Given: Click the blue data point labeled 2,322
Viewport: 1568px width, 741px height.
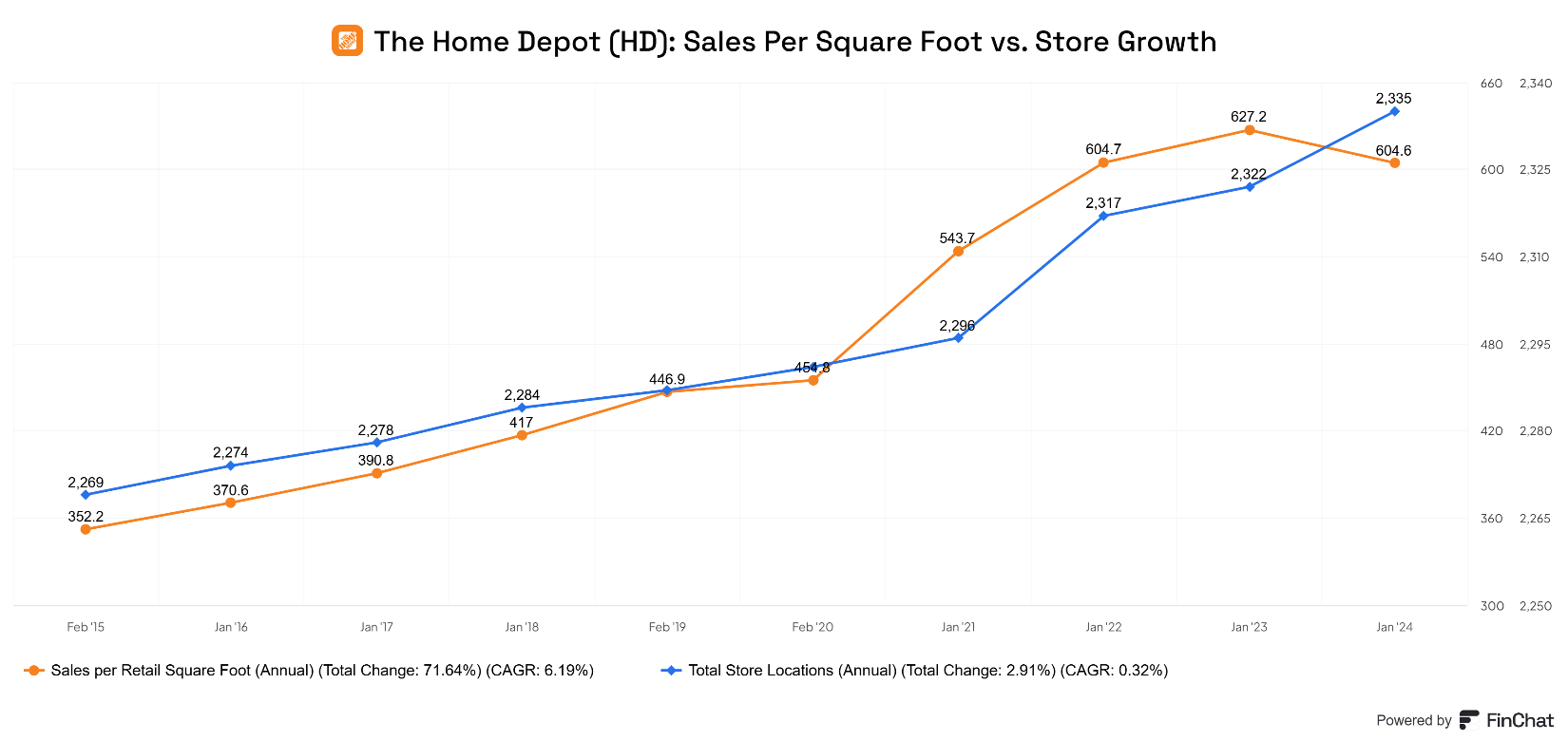Looking at the screenshot, I should pos(1250,187).
